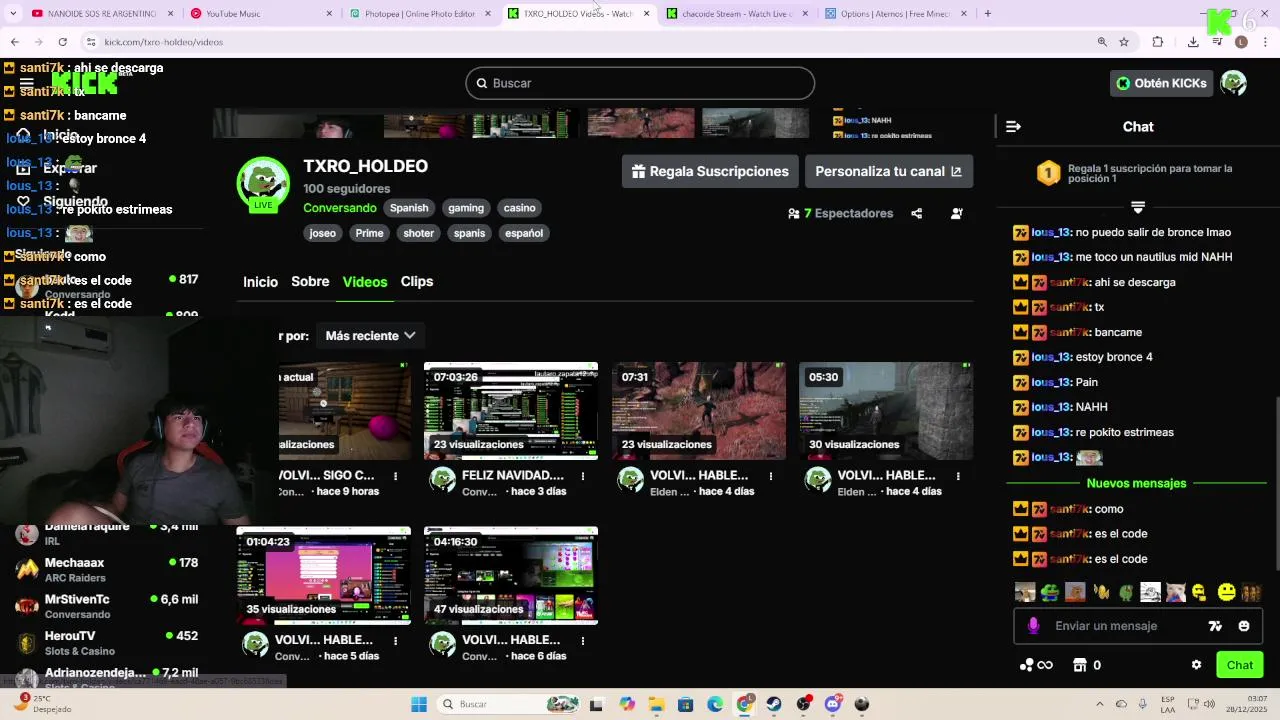Open the media control music-note icon
Image resolution: width=1280 pixels, height=720 pixels.
tap(1218, 42)
